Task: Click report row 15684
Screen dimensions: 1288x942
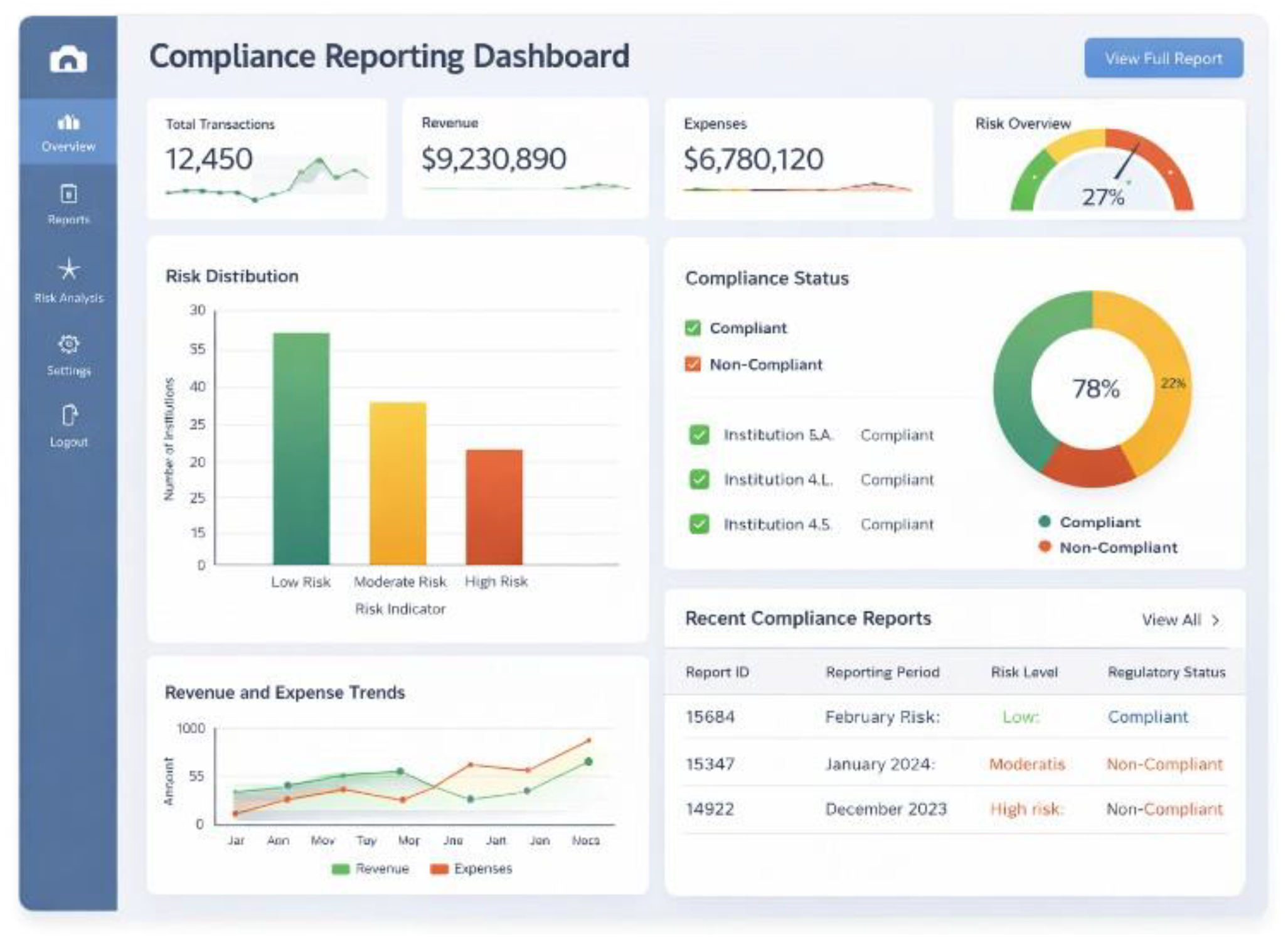Action: 954,717
